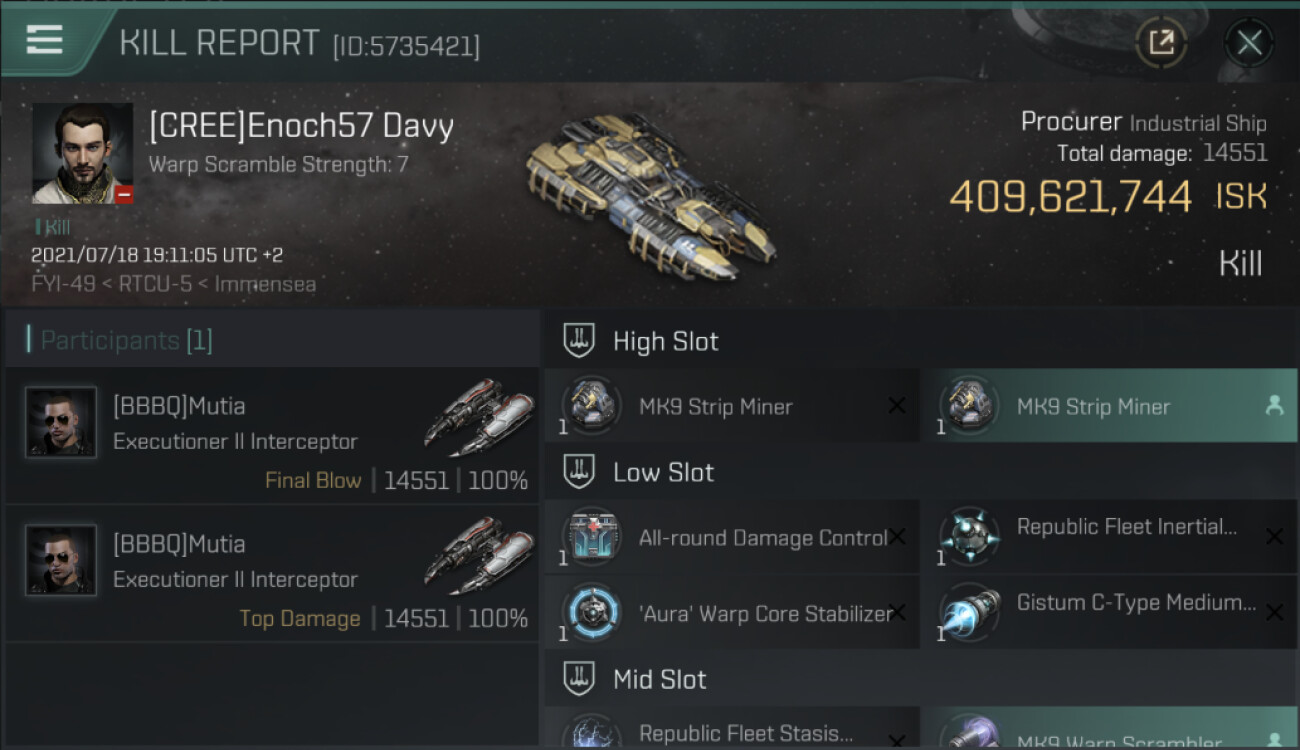Screen dimensions: 1300x750
Task: Click the MK9 Warp Scrambler icon
Action: (969, 733)
